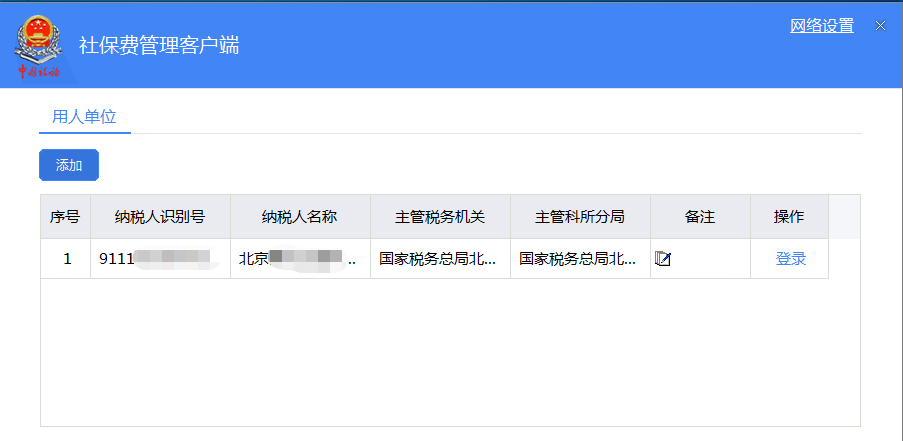Screen dimensions: 903x441
Task: Click the 添加 add button
Action: pyautogui.click(x=69, y=165)
